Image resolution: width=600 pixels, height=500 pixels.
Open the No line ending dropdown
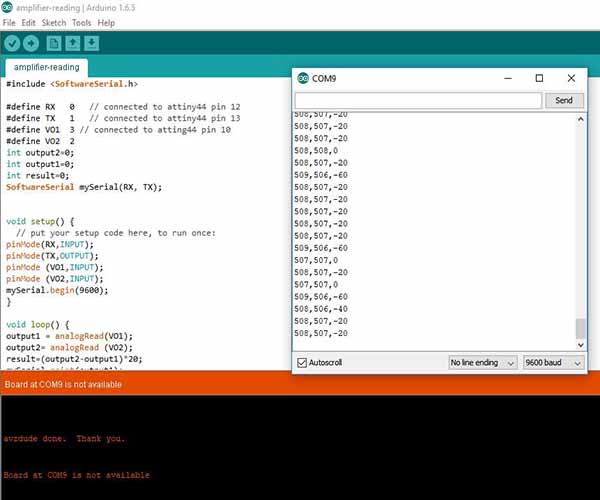point(483,363)
